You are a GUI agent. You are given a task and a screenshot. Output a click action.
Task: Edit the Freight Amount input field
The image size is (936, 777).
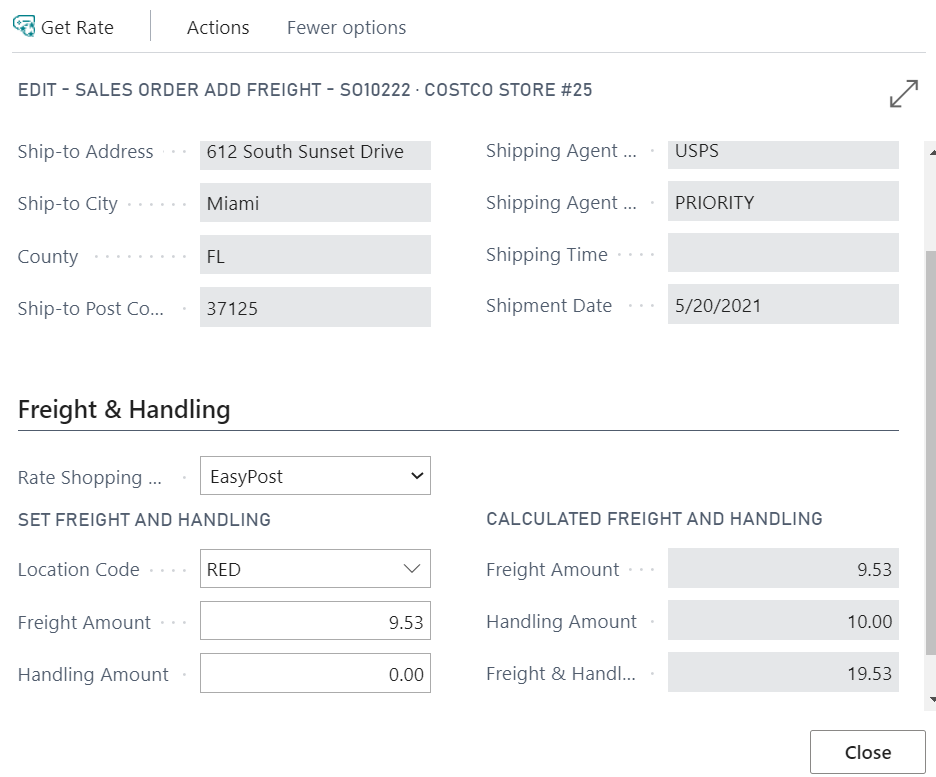tap(315, 622)
